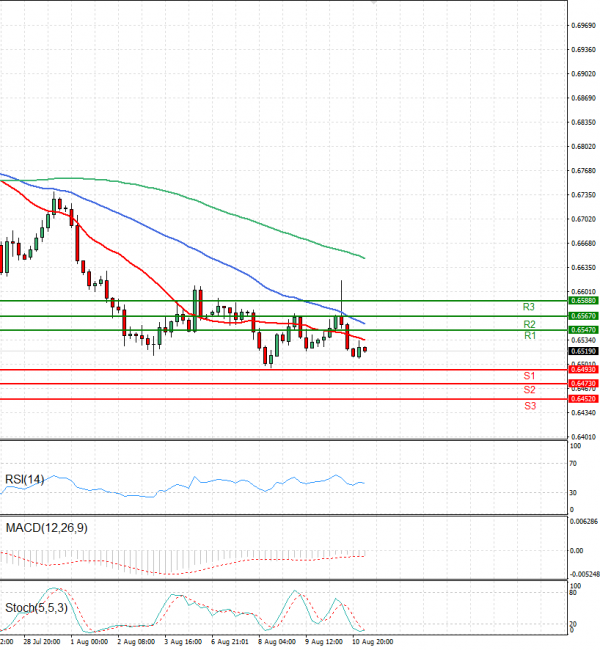600x650 pixels.
Task: Click the Stoch(5,5,3) indicator label
Action: coord(36,608)
